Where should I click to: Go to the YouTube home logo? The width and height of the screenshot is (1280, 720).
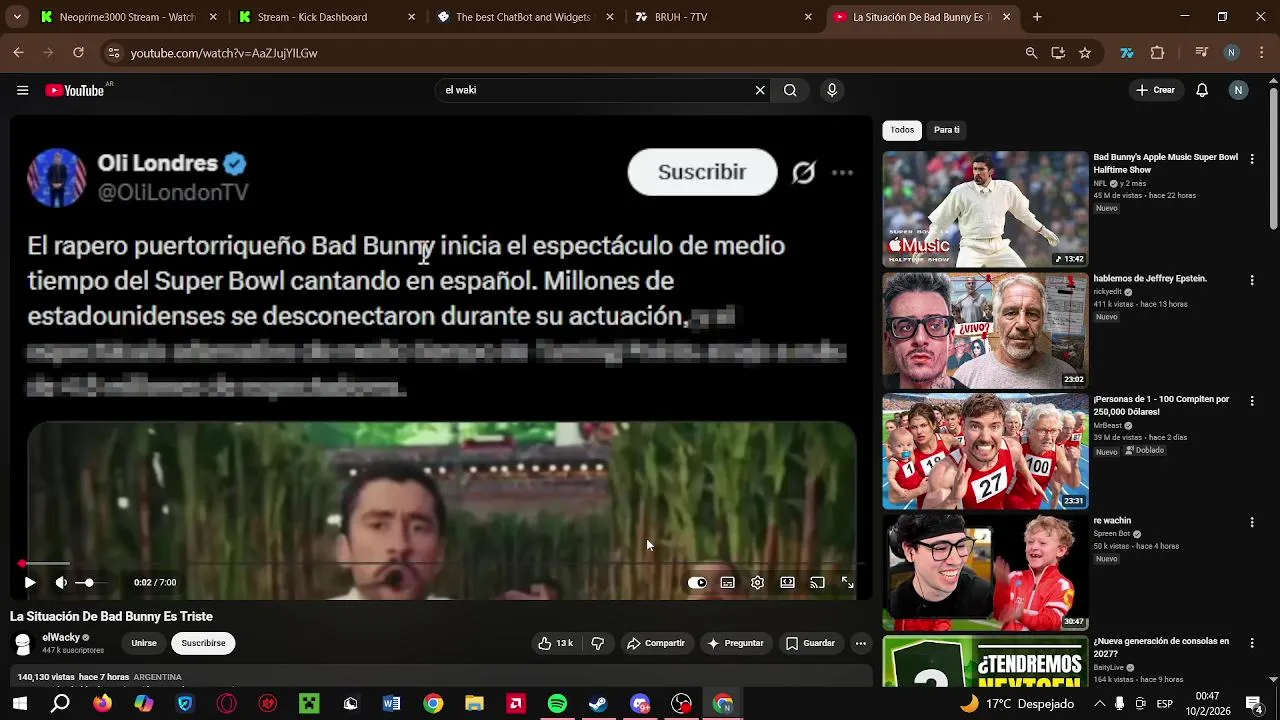tap(75, 90)
